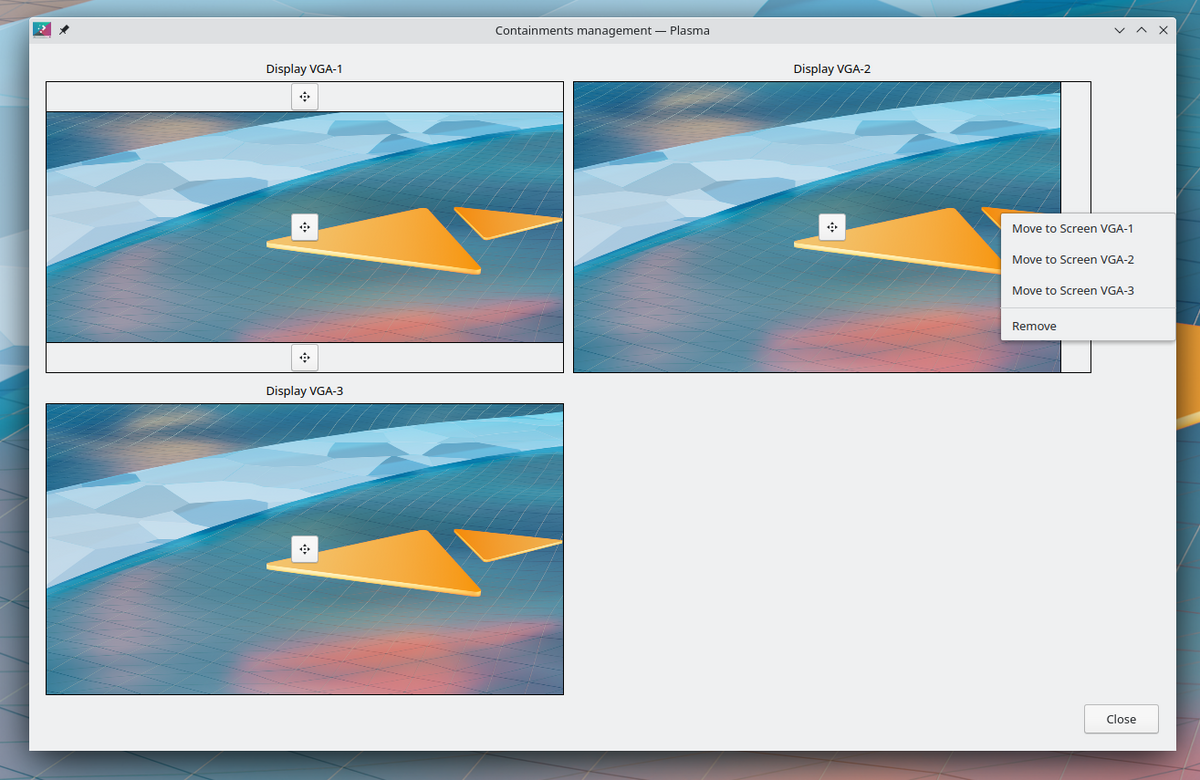Open the Plasma window menu icon
The height and width of the screenshot is (780, 1200).
(43, 30)
